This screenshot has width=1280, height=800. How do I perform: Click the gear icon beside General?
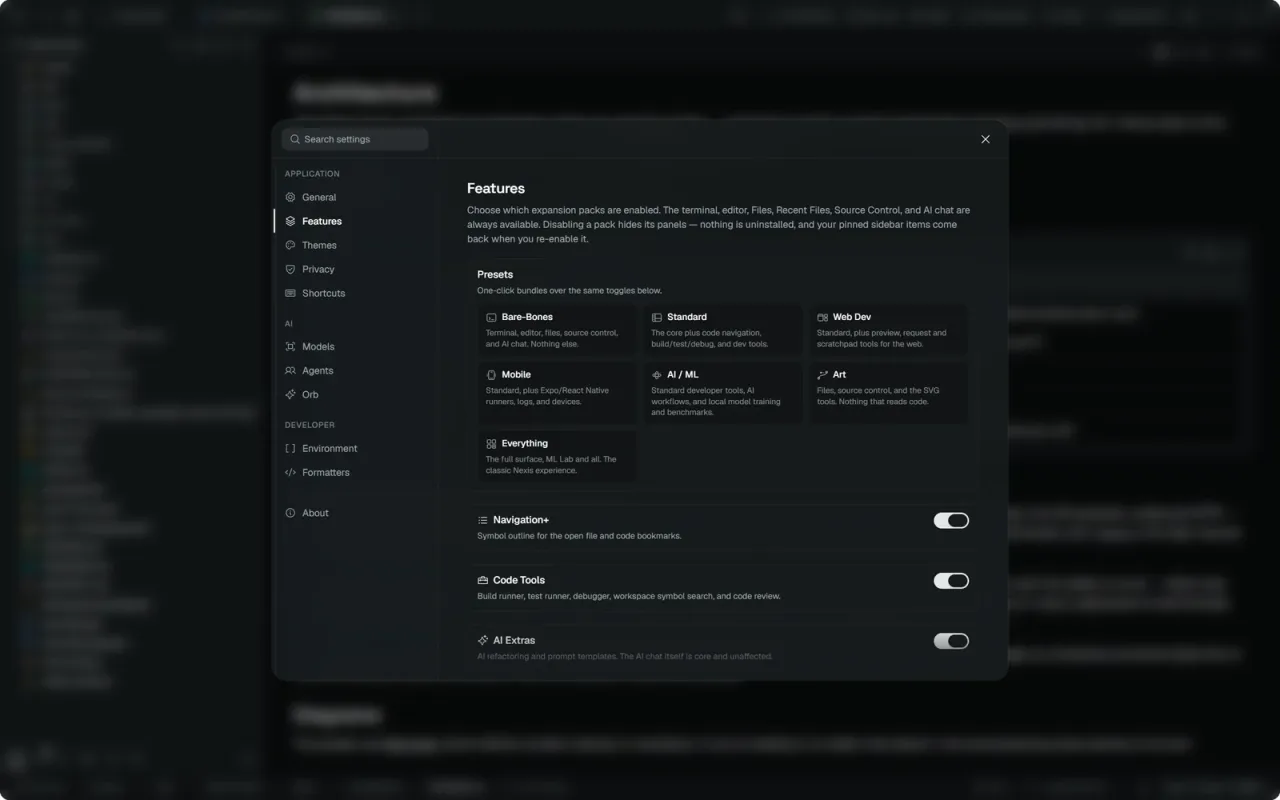(x=290, y=197)
